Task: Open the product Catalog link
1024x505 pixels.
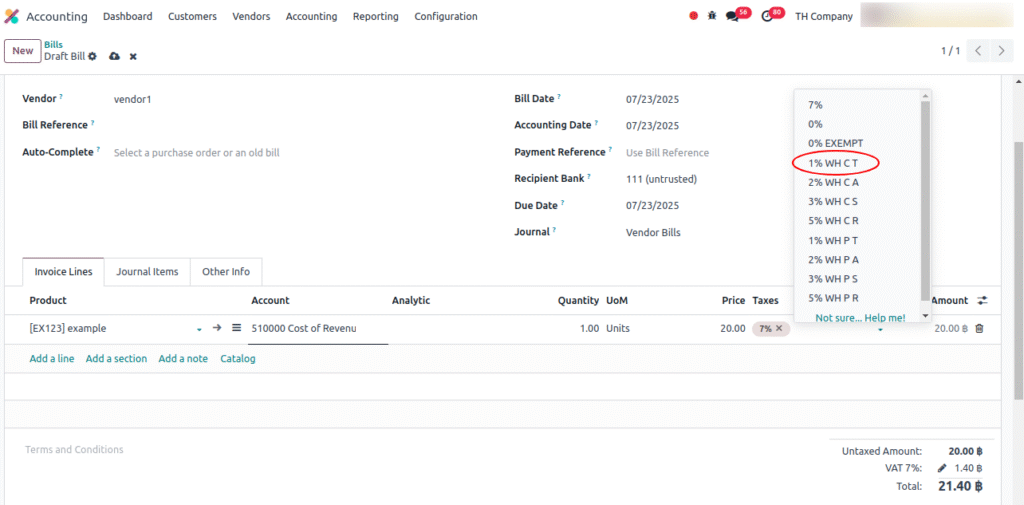Action: [x=238, y=359]
